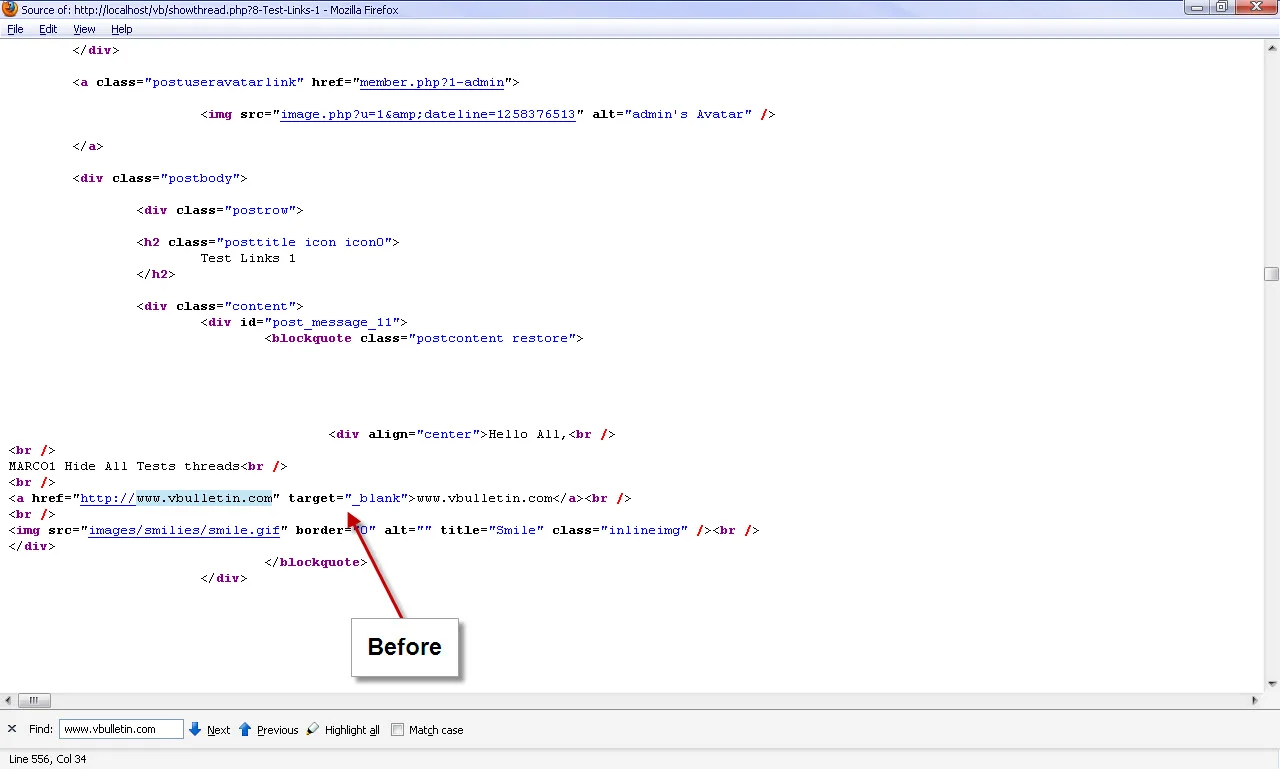This screenshot has width=1280, height=769.
Task: Click the Firefox icon in the title bar
Action: point(9,9)
